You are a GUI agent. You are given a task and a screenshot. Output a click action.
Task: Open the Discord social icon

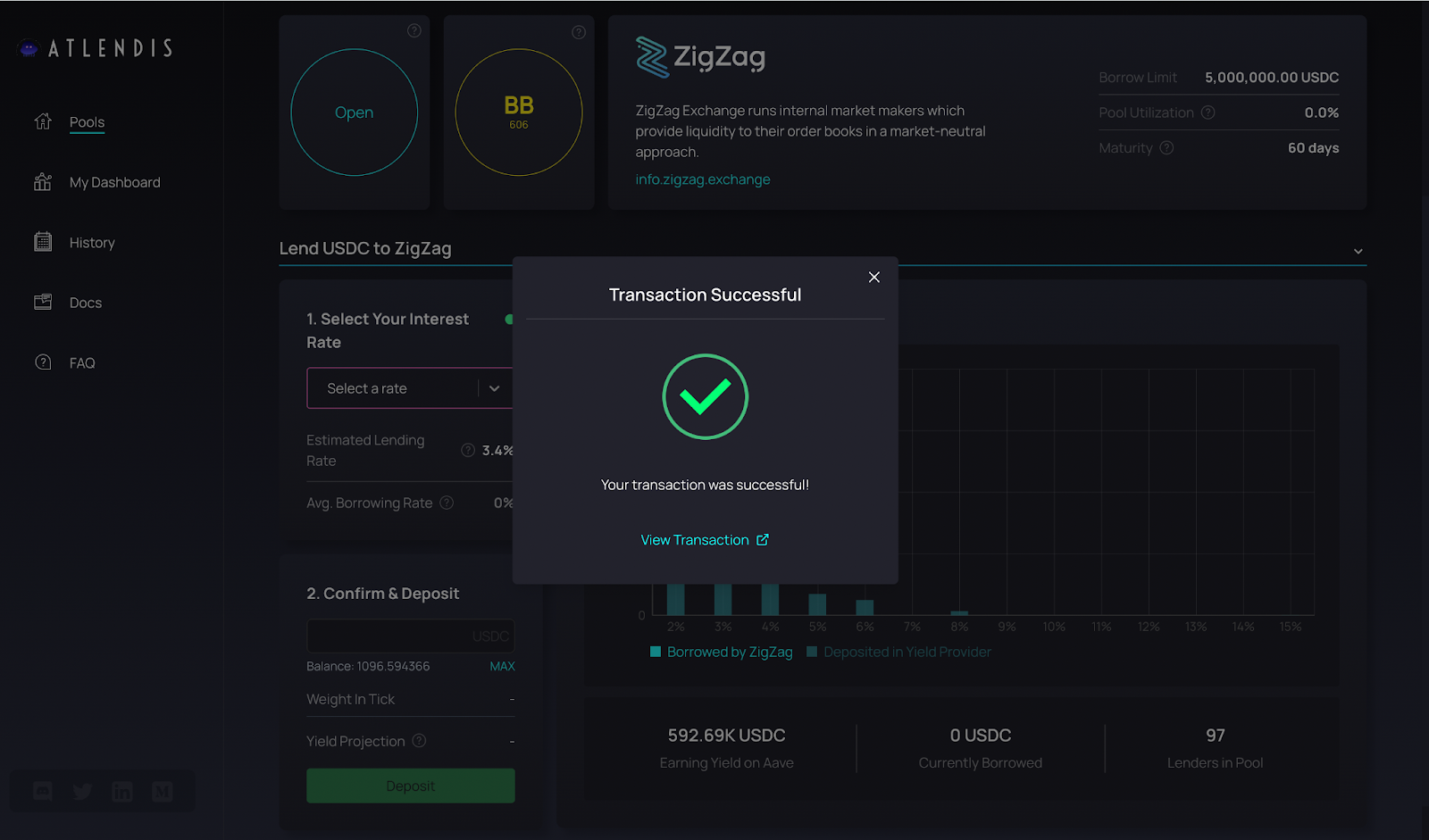pos(43,791)
